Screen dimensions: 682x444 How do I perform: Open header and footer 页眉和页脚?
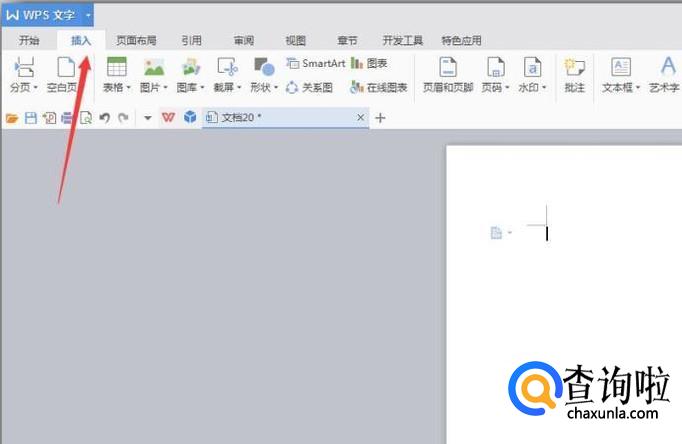(448, 75)
